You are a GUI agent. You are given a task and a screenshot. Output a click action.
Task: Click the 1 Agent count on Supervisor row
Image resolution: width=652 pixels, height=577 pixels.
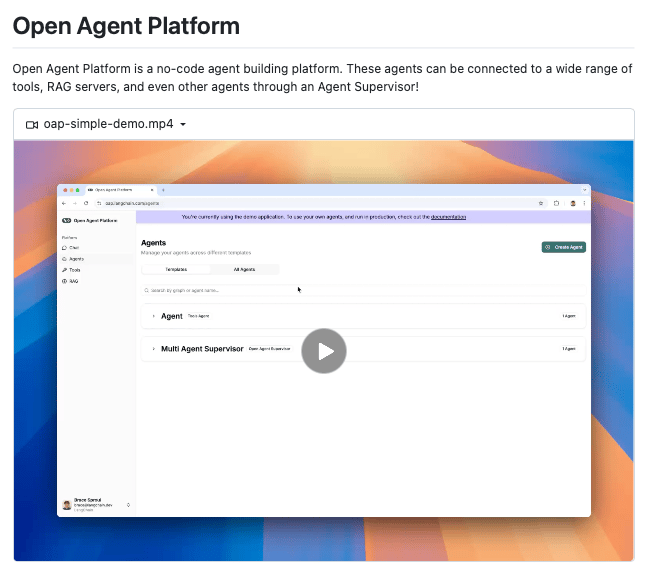click(x=569, y=349)
